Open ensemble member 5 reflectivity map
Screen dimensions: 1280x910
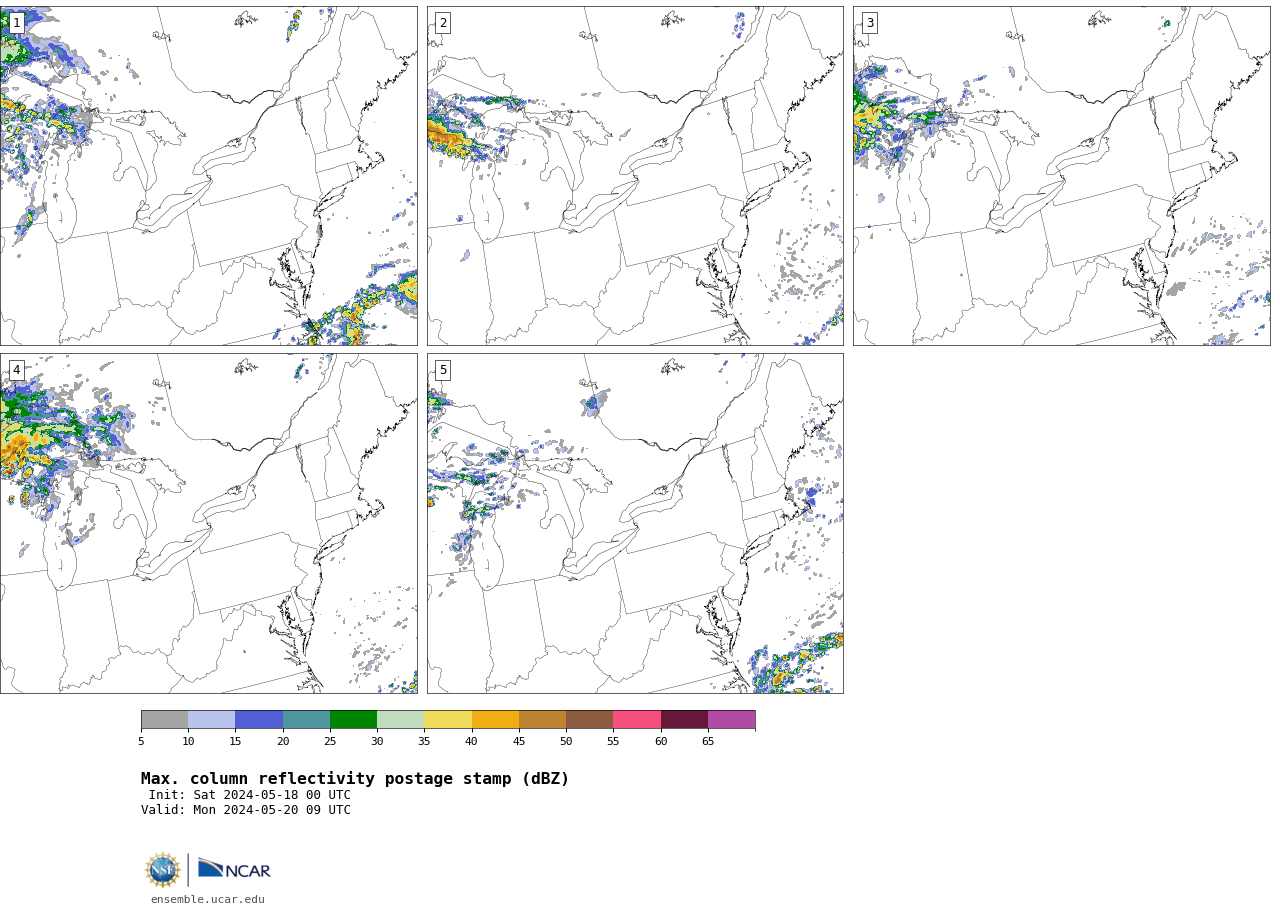pyautogui.click(x=635, y=523)
